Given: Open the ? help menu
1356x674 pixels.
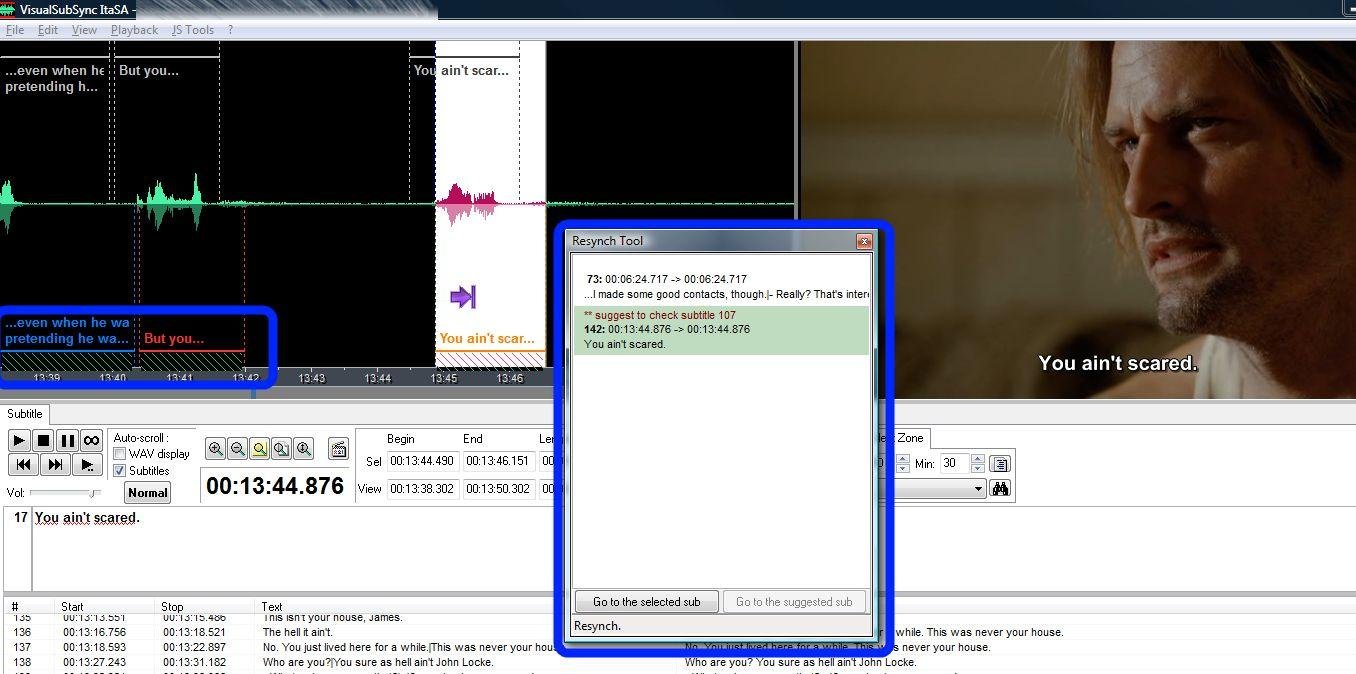Looking at the screenshot, I should pyautogui.click(x=230, y=30).
